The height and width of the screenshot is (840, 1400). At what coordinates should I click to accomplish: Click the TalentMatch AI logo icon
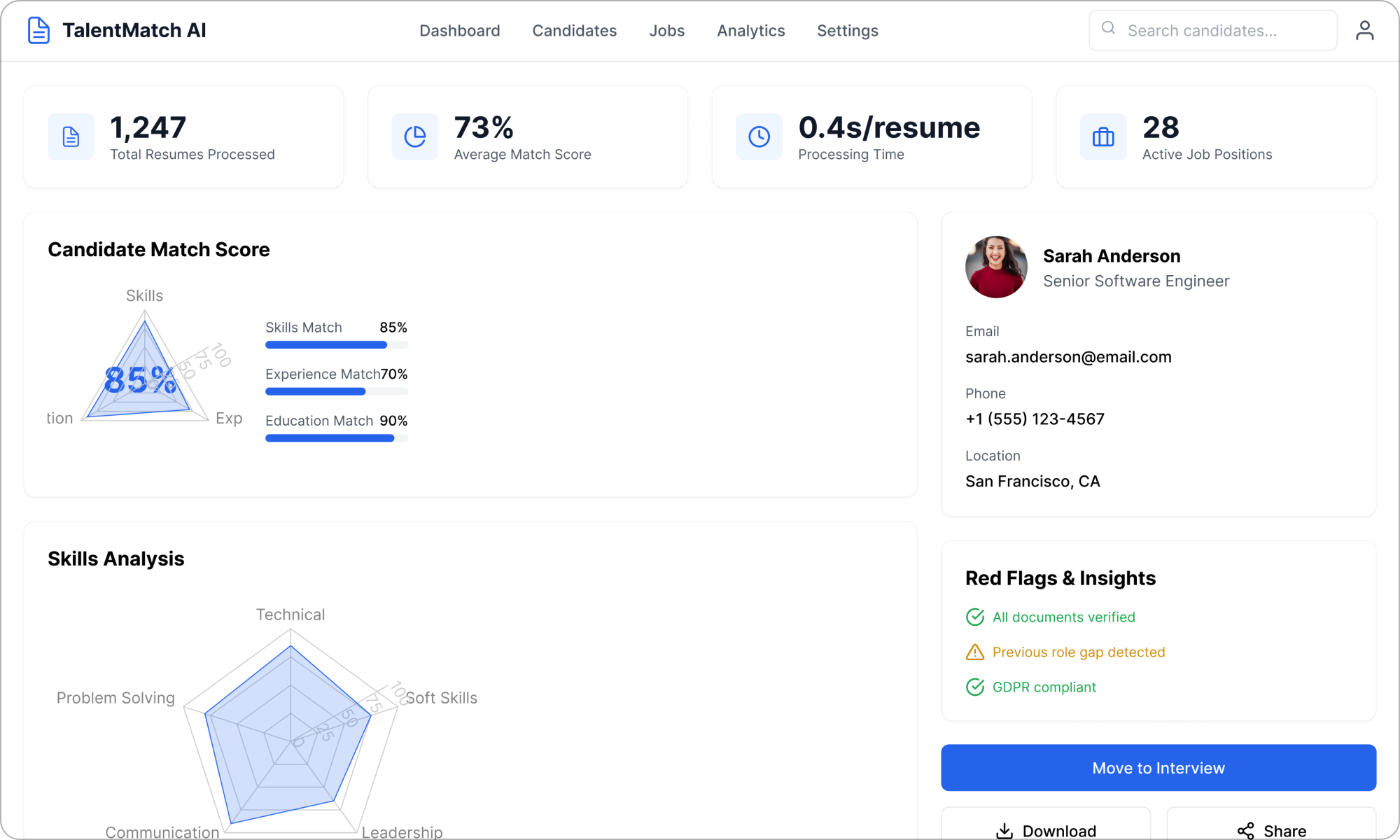(38, 29)
